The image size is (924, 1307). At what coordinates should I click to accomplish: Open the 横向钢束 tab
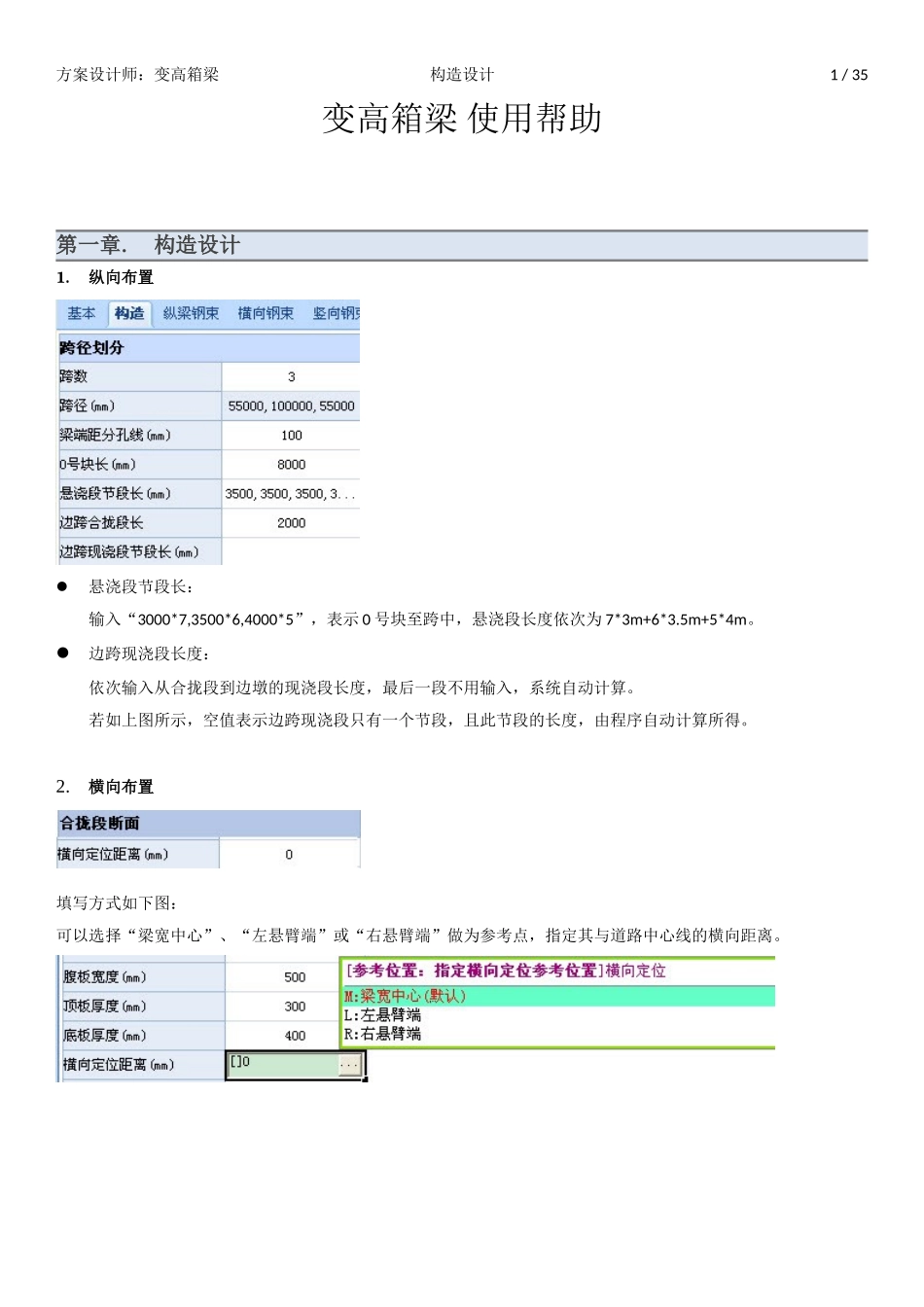pos(266,313)
